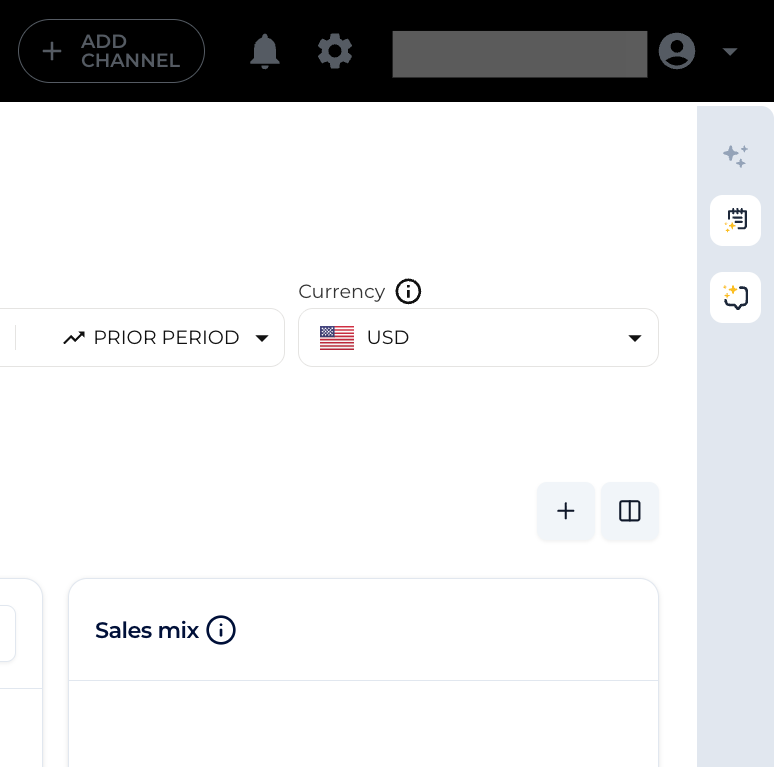774x767 pixels.
Task: Toggle the split column layout view
Action: pyautogui.click(x=630, y=511)
